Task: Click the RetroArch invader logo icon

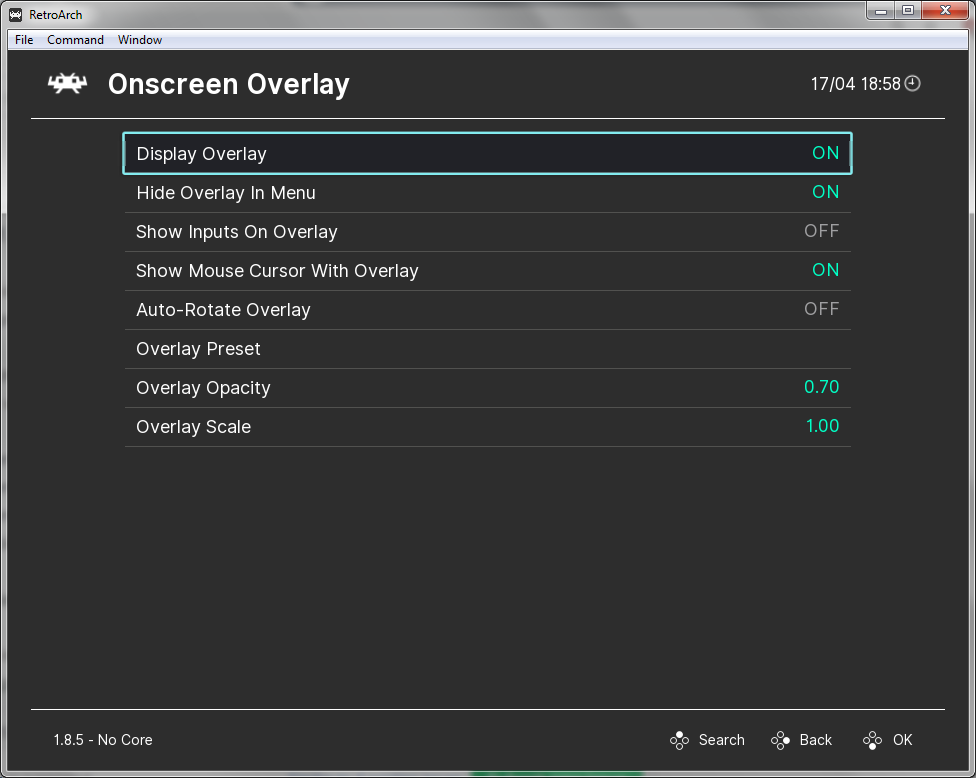Action: pos(66,84)
